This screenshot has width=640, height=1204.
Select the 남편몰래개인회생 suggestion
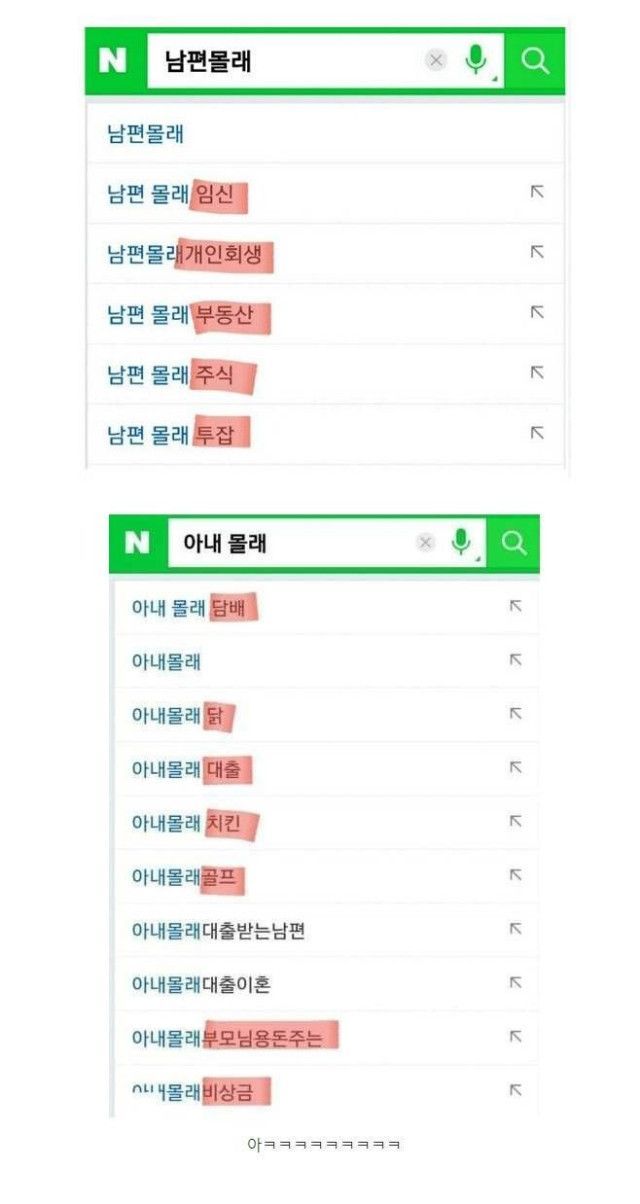pos(188,254)
